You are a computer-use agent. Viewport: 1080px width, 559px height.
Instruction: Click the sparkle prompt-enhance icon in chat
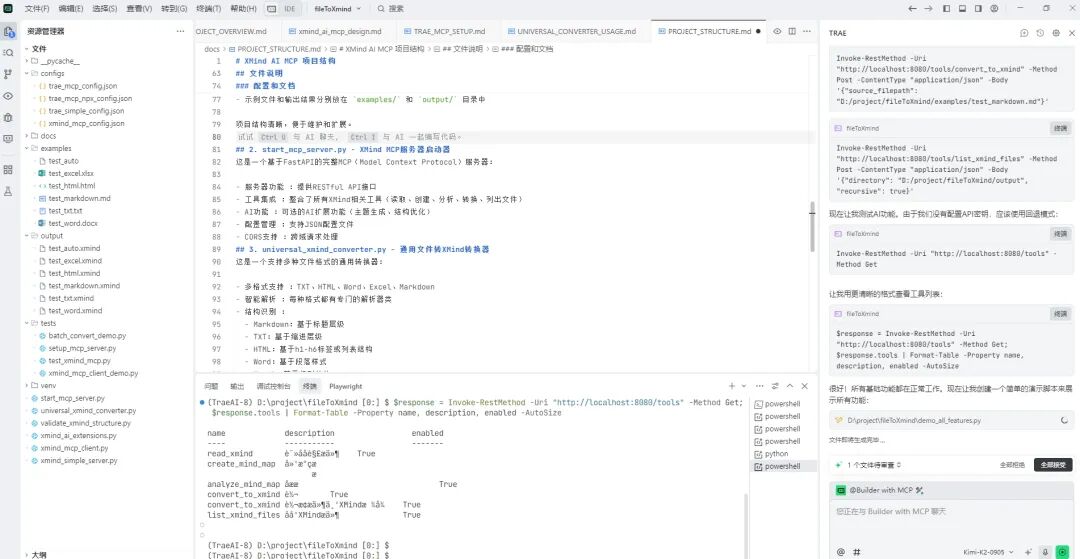tap(1028, 551)
